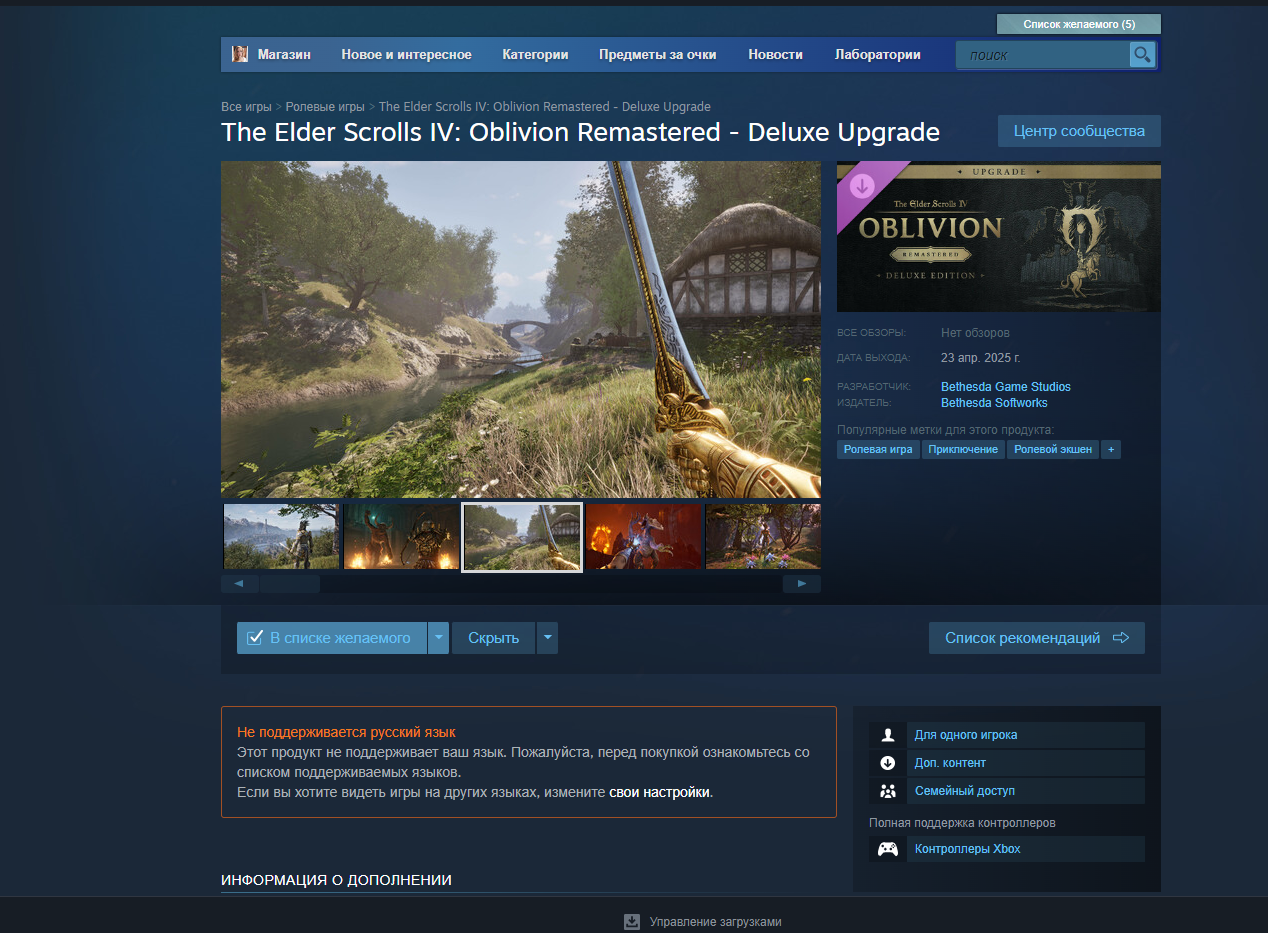Open the Категории menu
The image size is (1268, 933).
coord(535,55)
